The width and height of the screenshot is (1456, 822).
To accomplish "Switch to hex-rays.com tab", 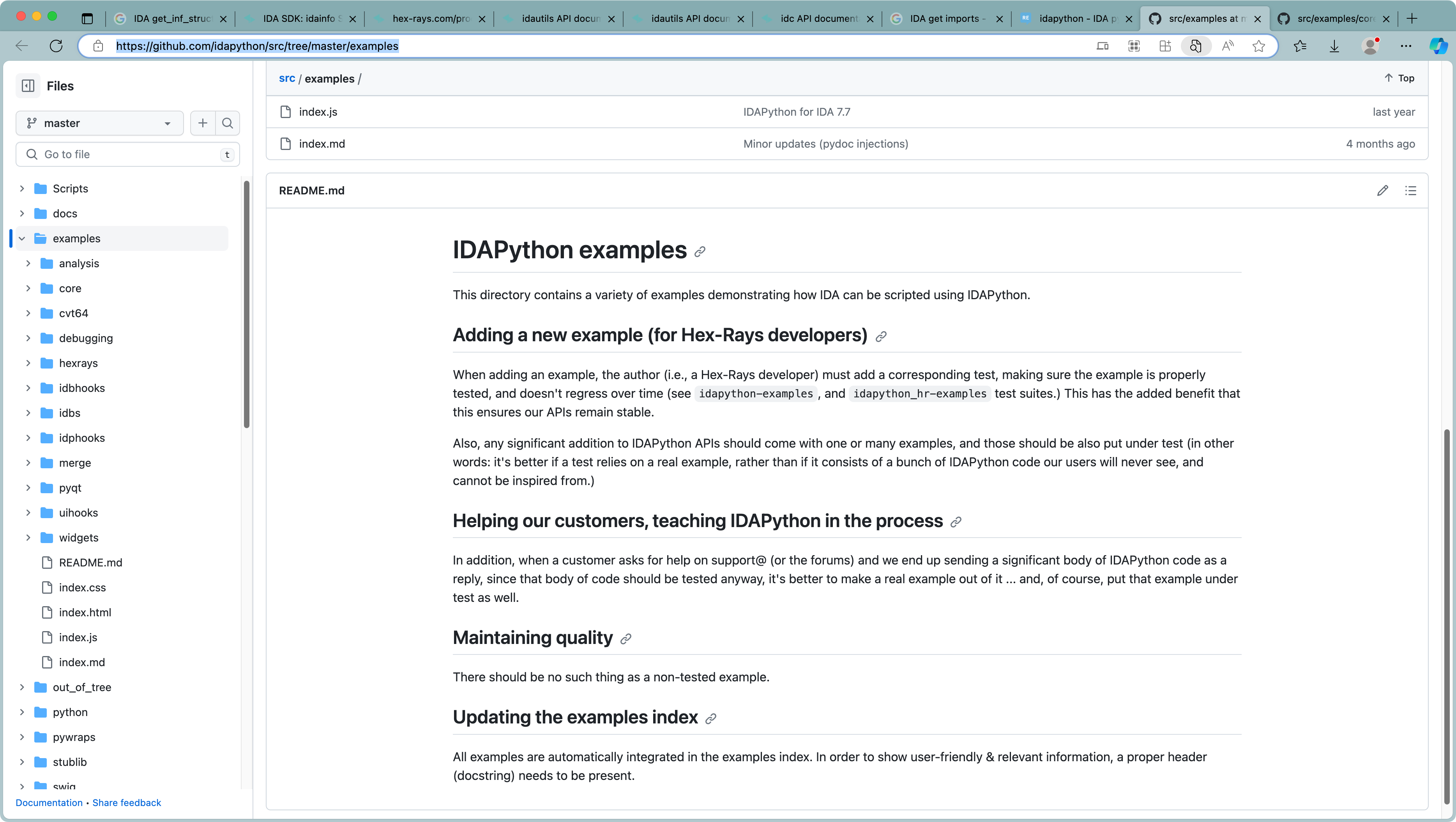I will click(429, 19).
